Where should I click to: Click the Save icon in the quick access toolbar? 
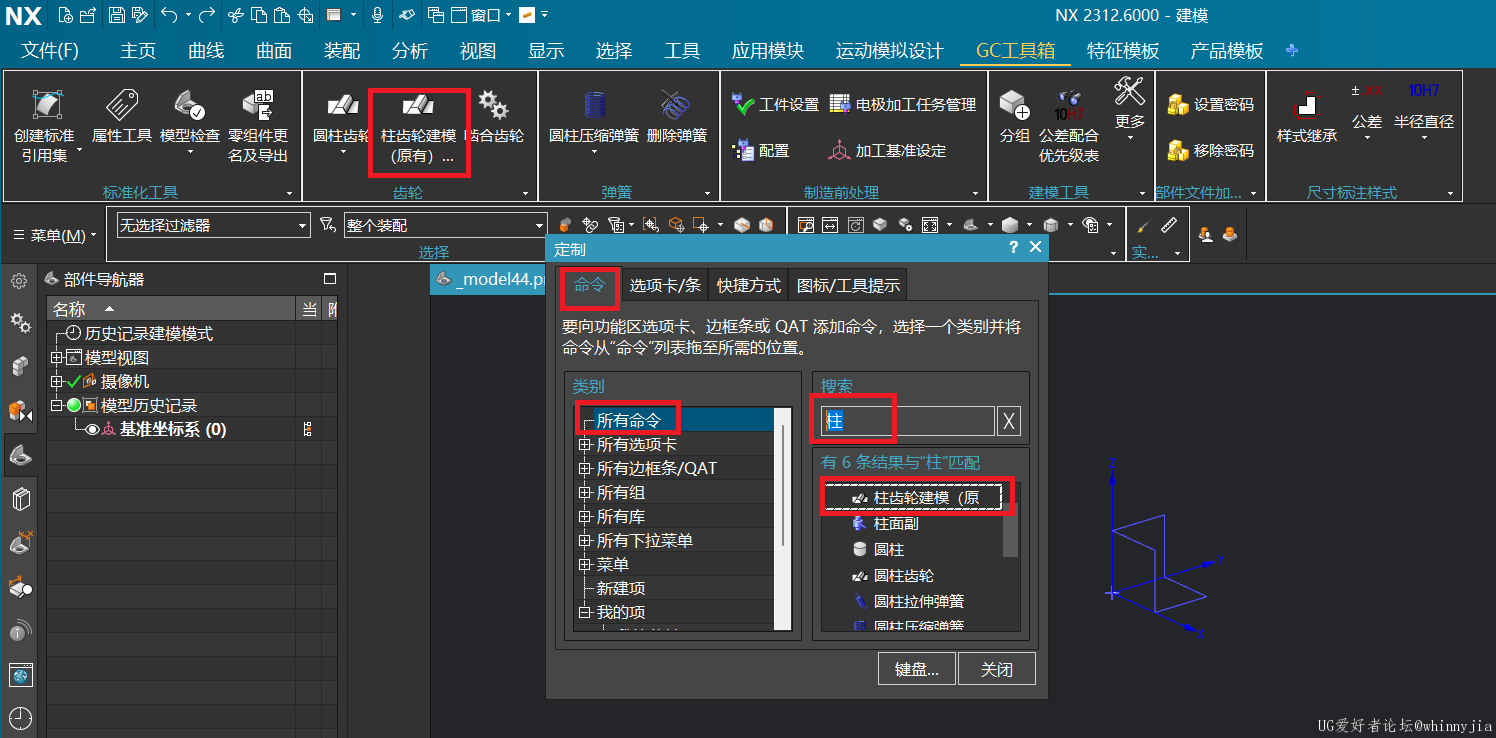coord(116,15)
